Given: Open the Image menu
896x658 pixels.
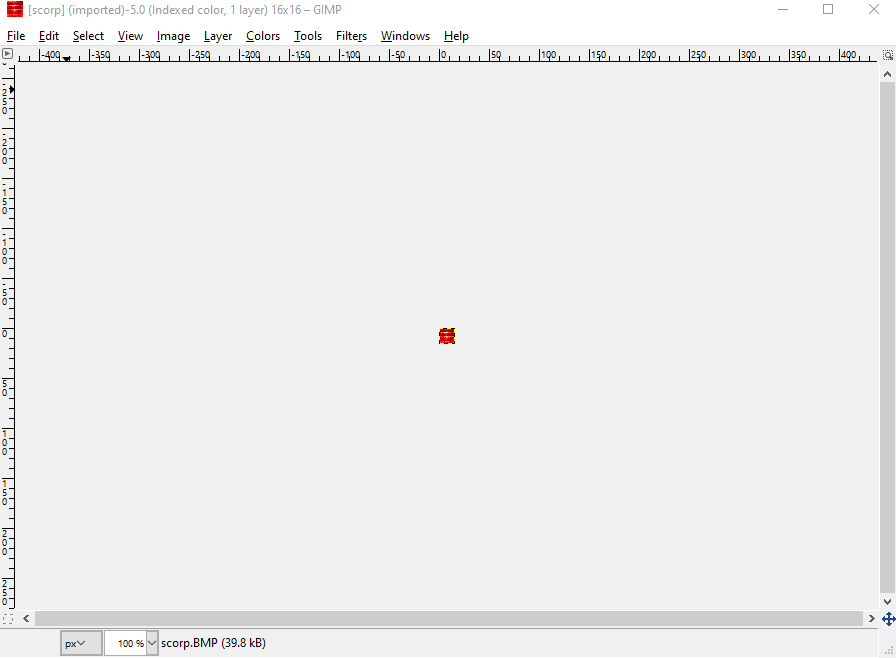Looking at the screenshot, I should click(x=173, y=36).
